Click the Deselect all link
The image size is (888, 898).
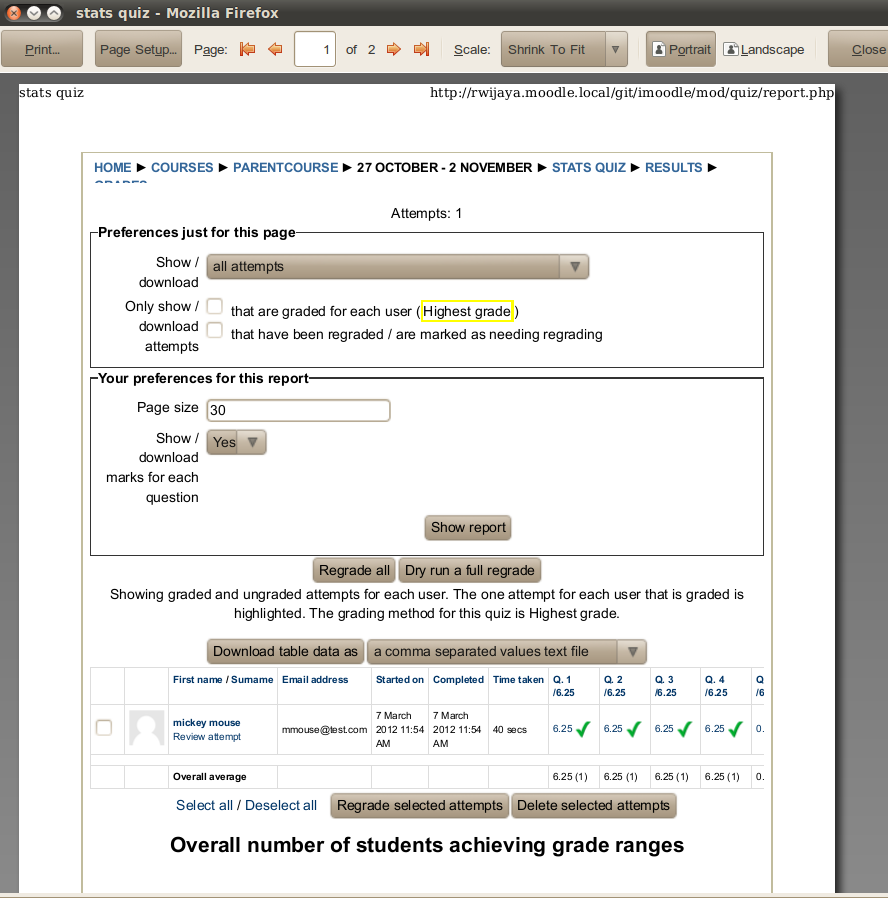click(x=281, y=805)
